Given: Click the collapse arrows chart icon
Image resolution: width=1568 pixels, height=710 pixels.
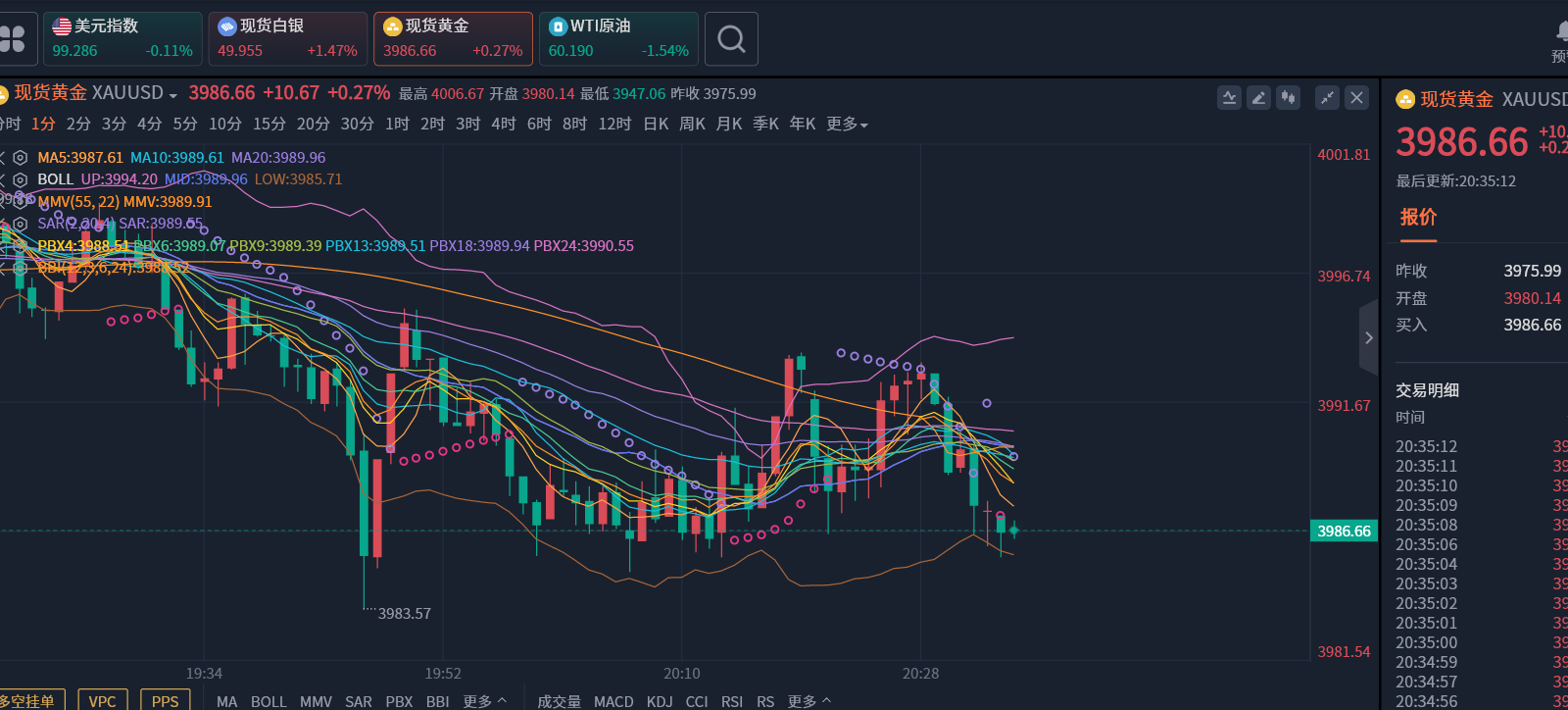Looking at the screenshot, I should coord(1327,97).
